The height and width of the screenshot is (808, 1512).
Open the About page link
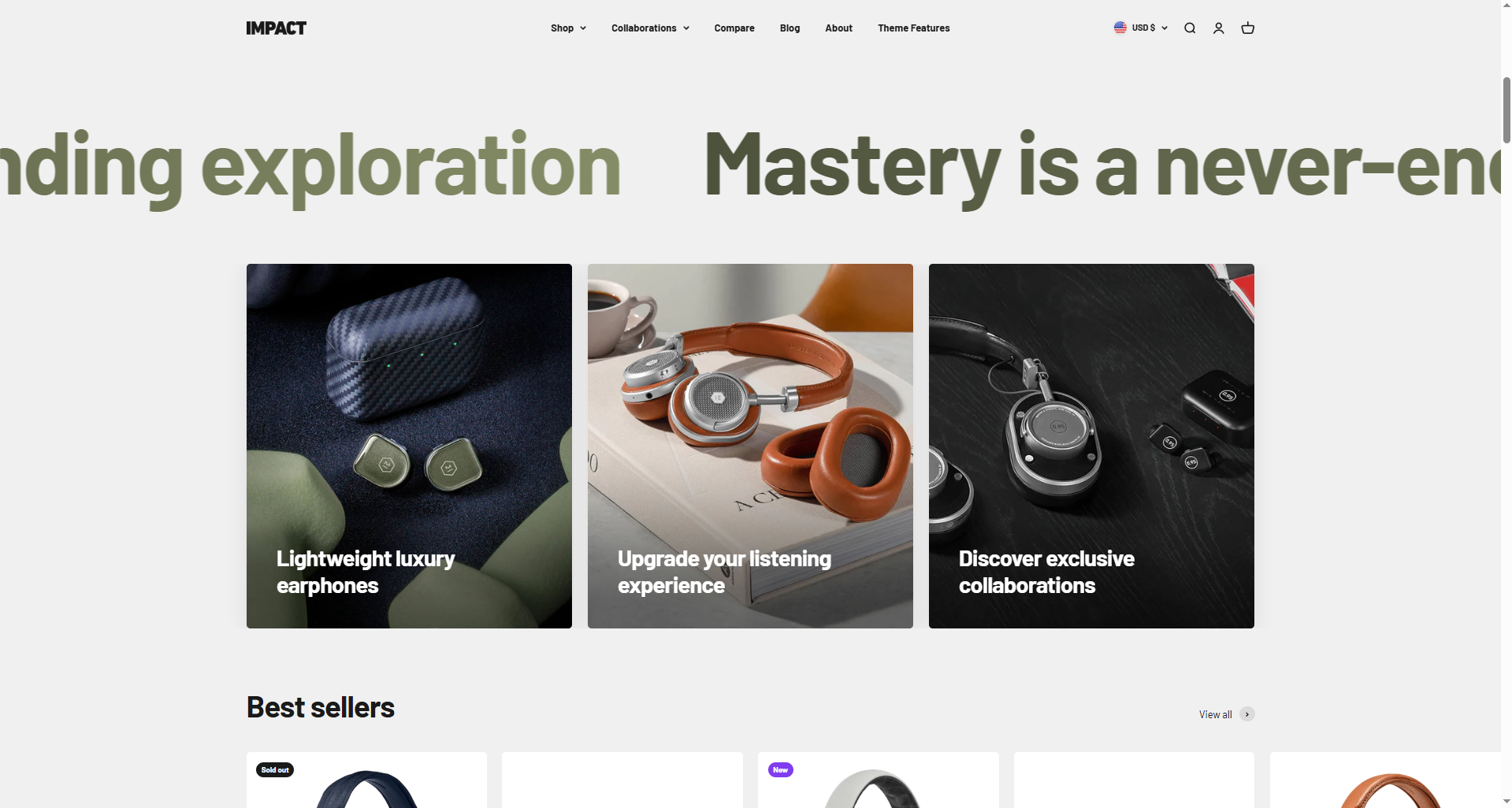coord(838,28)
